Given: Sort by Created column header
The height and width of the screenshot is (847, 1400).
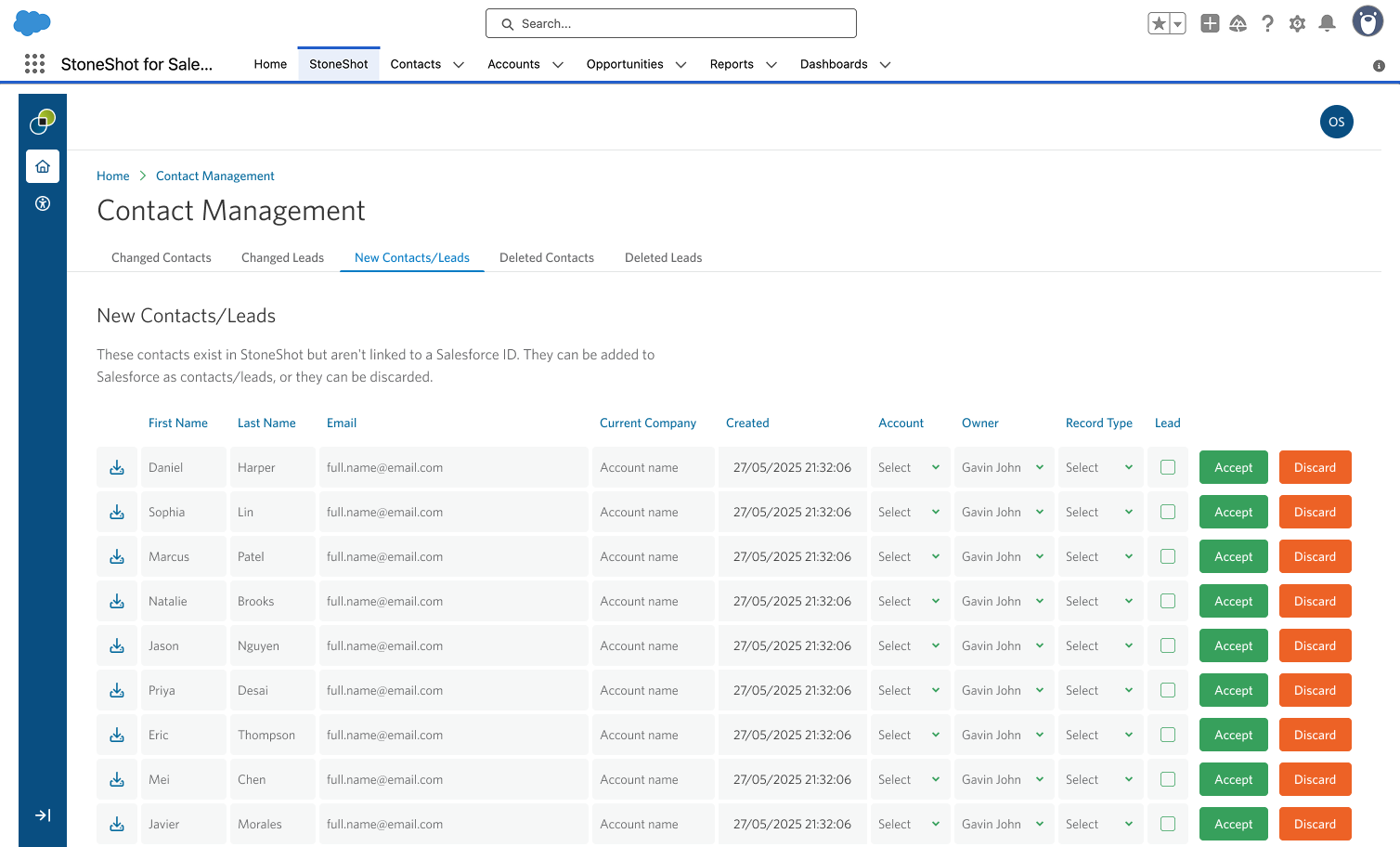Looking at the screenshot, I should [747, 423].
